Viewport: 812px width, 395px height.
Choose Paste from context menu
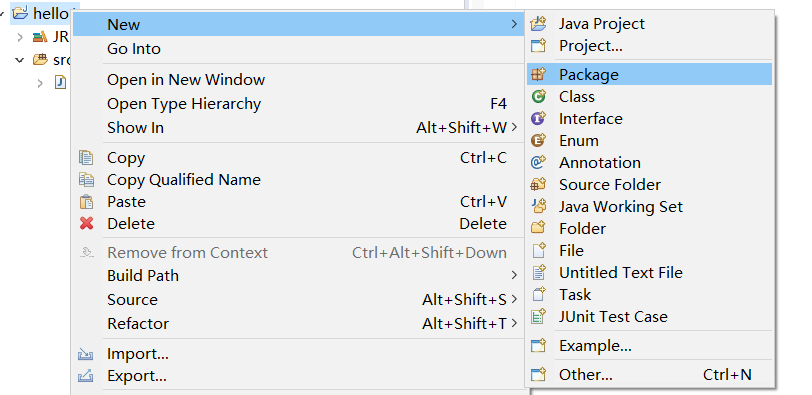(x=297, y=202)
